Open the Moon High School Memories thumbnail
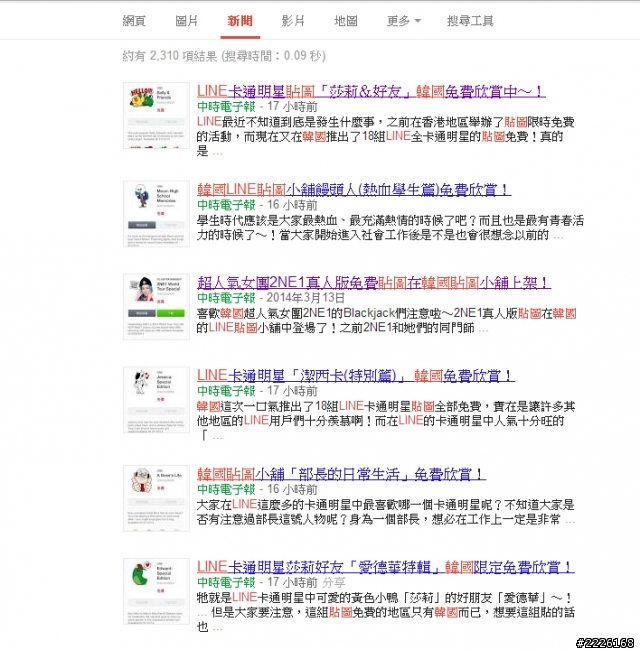 click(156, 214)
